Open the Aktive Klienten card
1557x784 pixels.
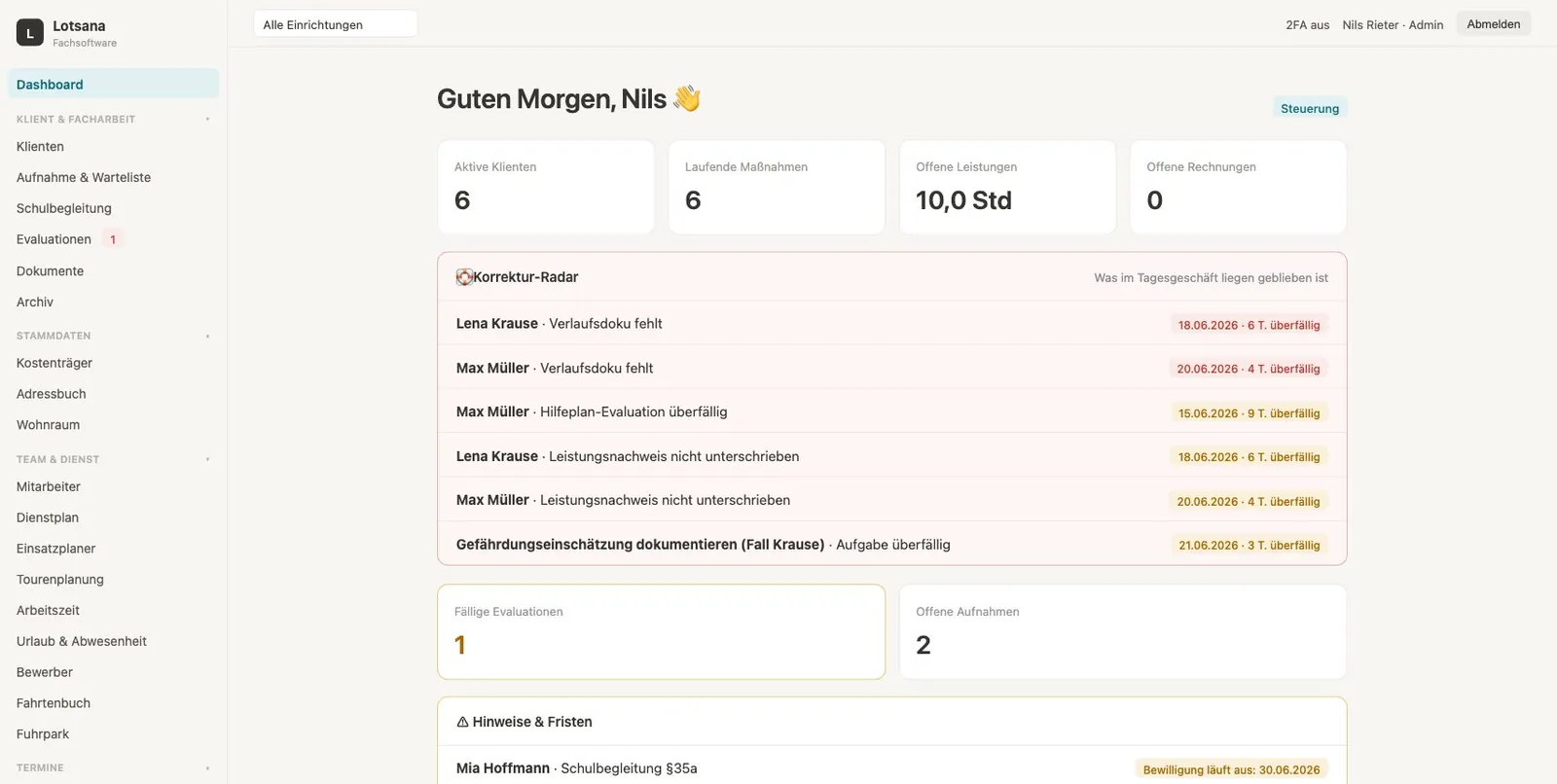[546, 188]
